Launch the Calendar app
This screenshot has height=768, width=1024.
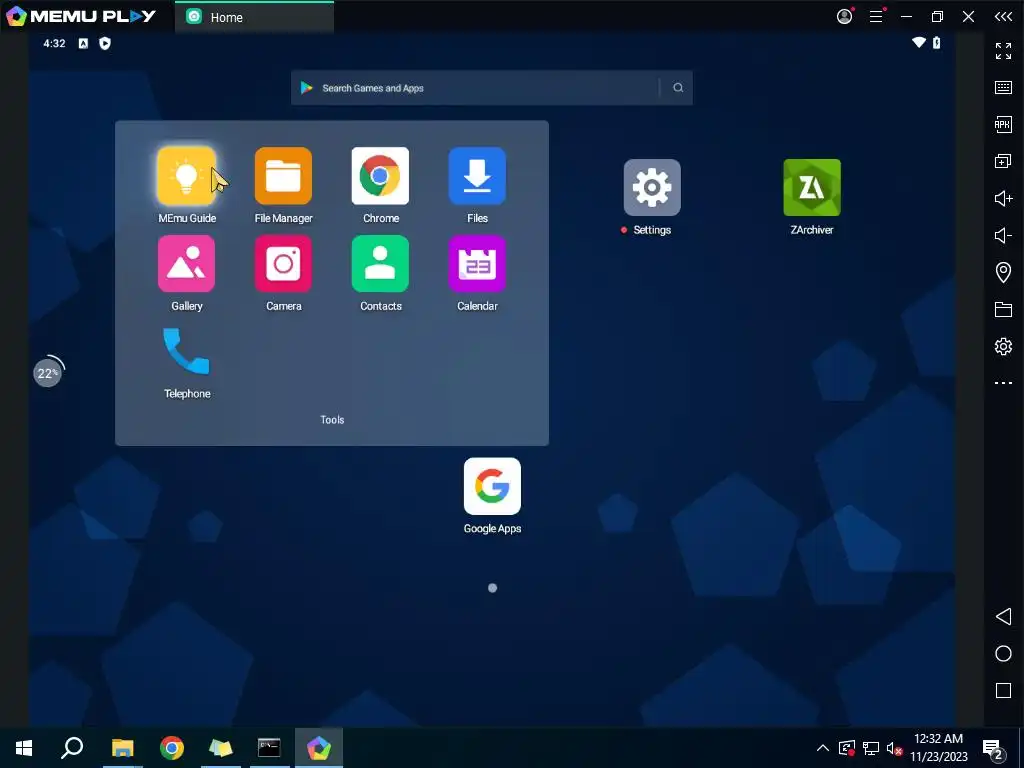477,264
